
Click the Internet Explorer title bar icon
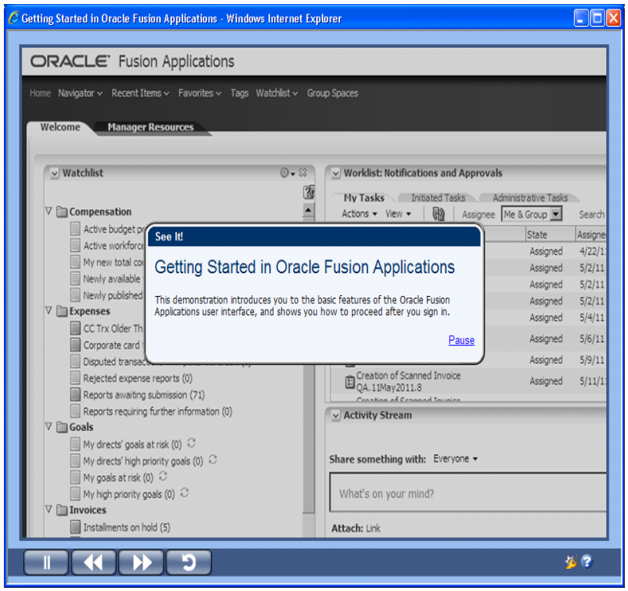(14, 18)
